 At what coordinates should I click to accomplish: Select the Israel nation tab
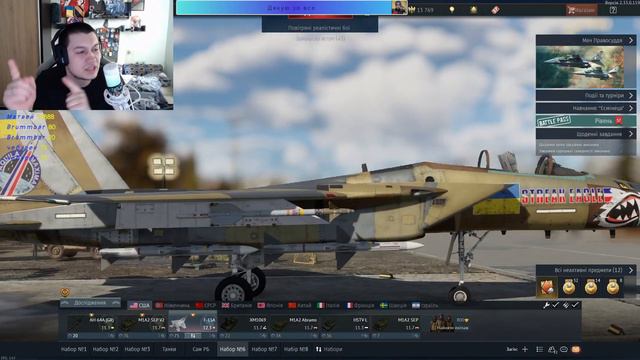425,305
